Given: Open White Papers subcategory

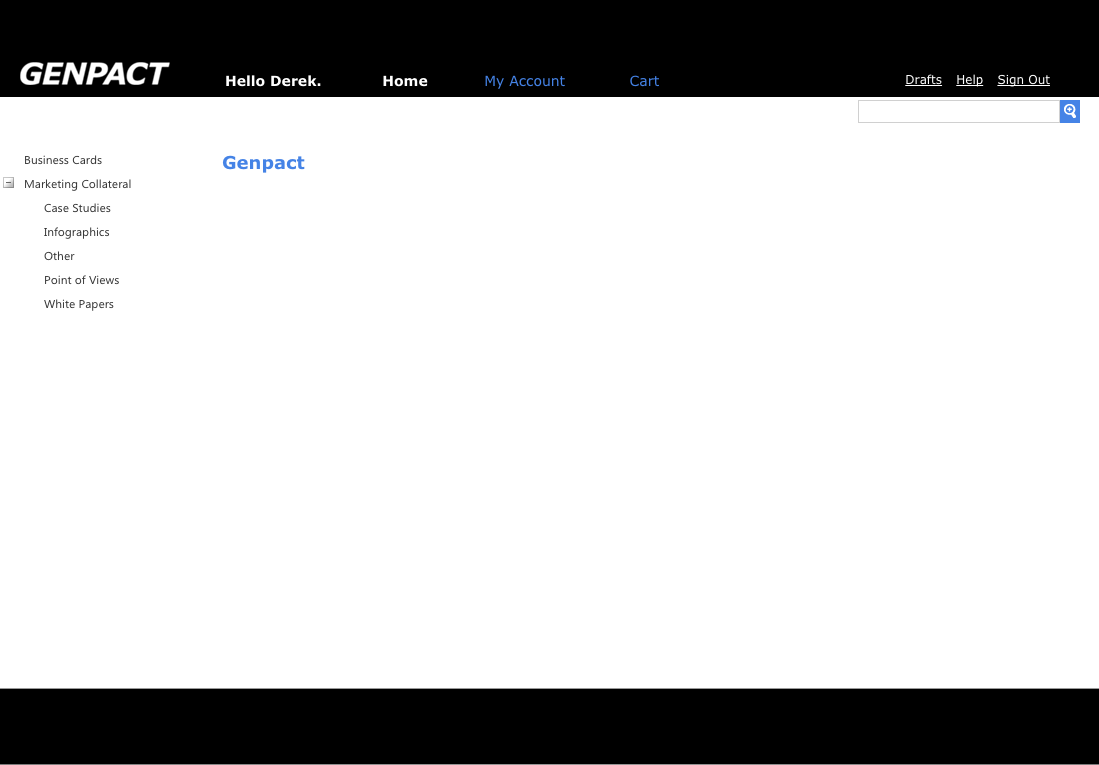Looking at the screenshot, I should pyautogui.click(x=78, y=304).
